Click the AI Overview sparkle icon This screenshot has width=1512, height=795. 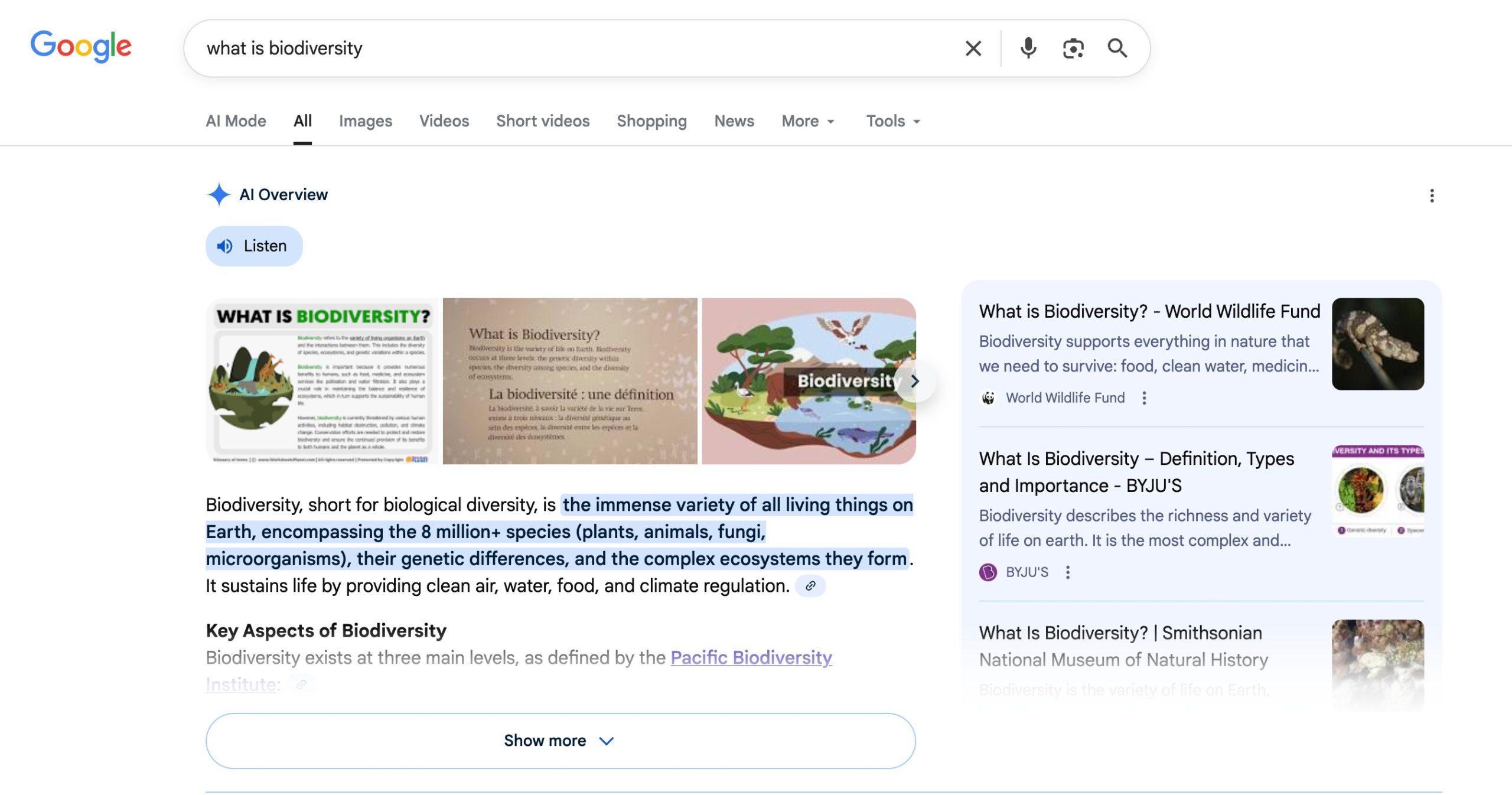point(219,195)
